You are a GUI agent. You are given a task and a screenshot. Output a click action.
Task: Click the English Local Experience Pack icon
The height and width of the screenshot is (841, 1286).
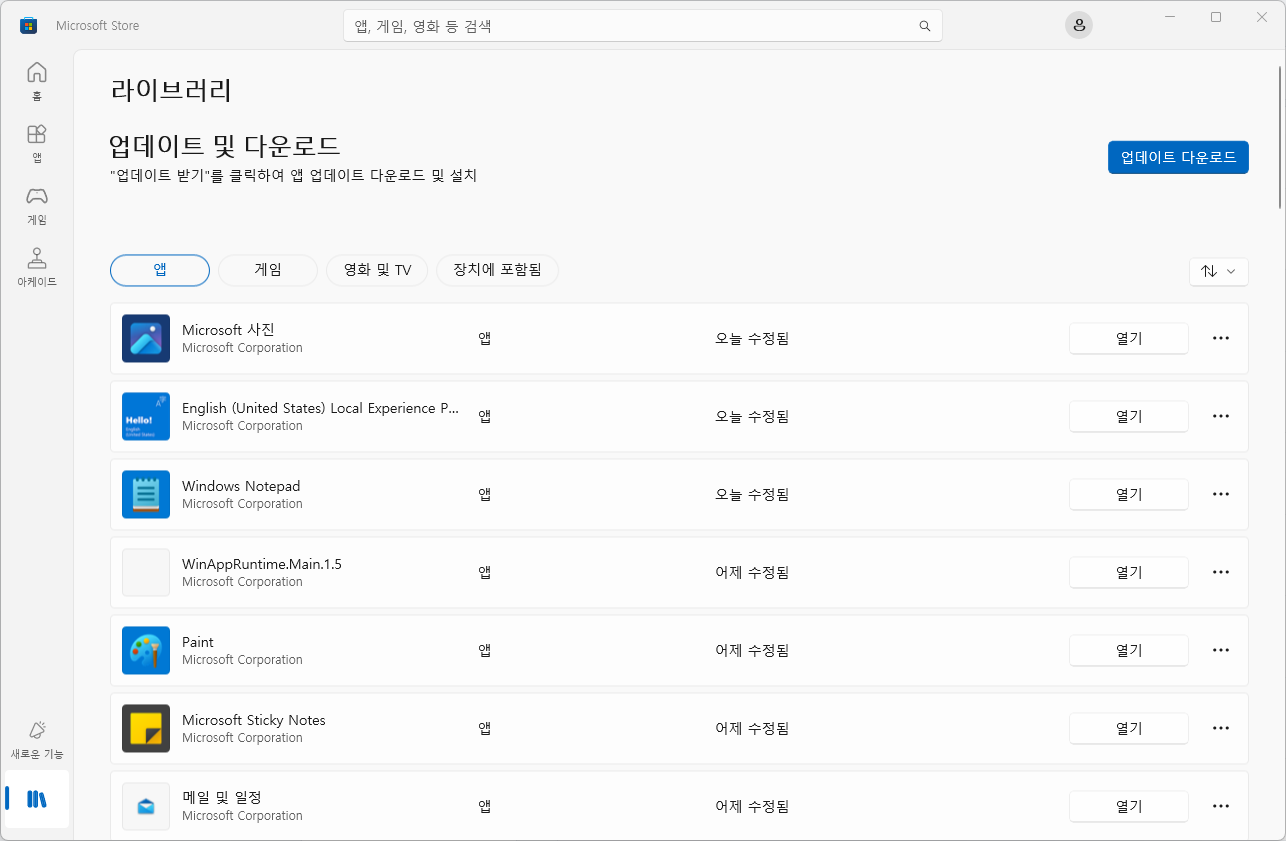pyautogui.click(x=146, y=416)
